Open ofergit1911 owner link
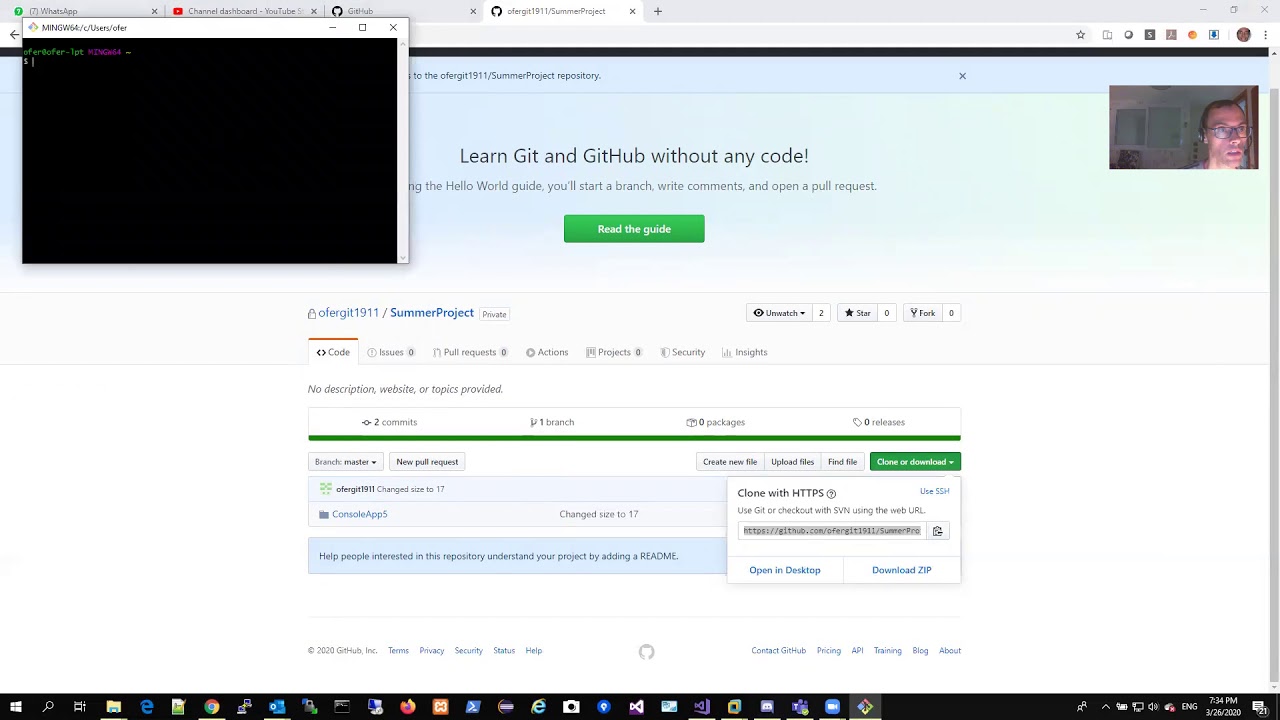This screenshot has width=1280, height=720. 349,313
